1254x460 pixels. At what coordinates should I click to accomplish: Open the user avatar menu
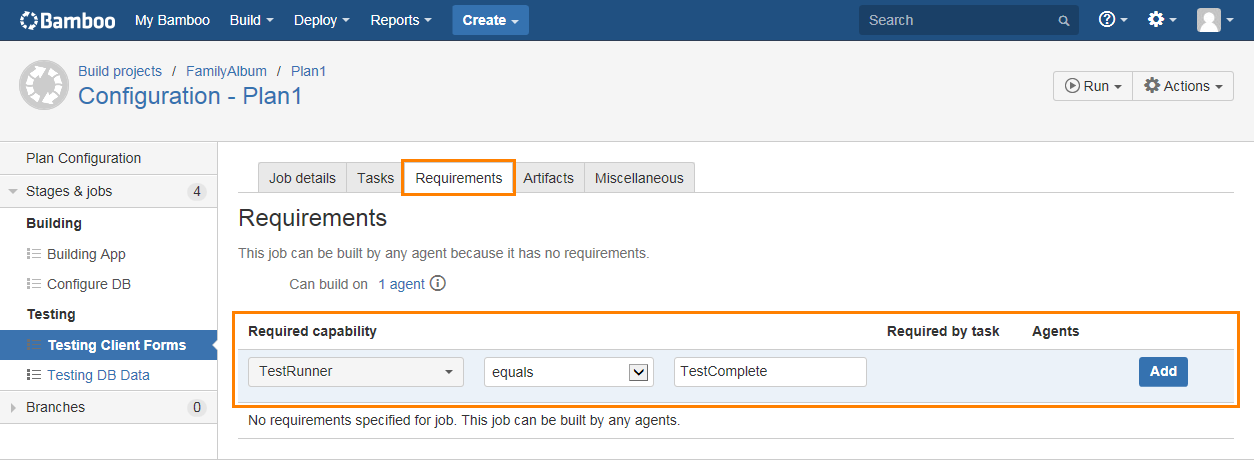pos(1215,20)
